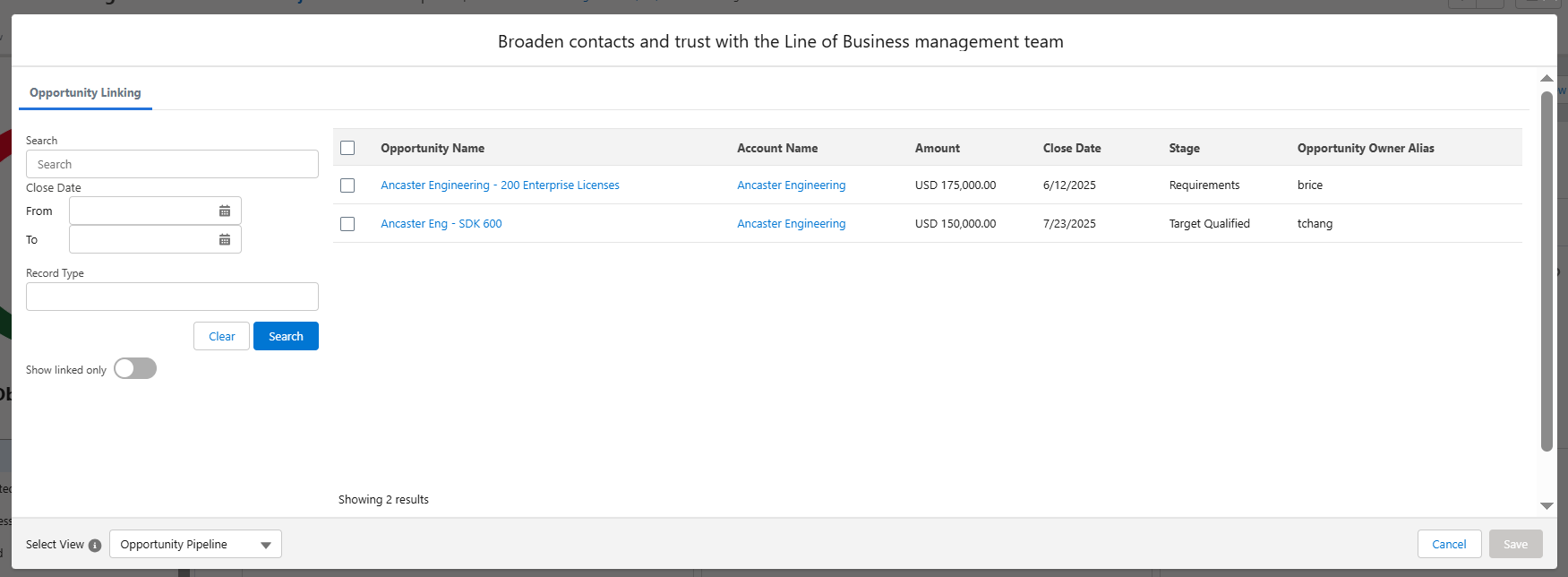Open Ancaster Engineering account in first row
The height and width of the screenshot is (577, 1568).
point(791,185)
